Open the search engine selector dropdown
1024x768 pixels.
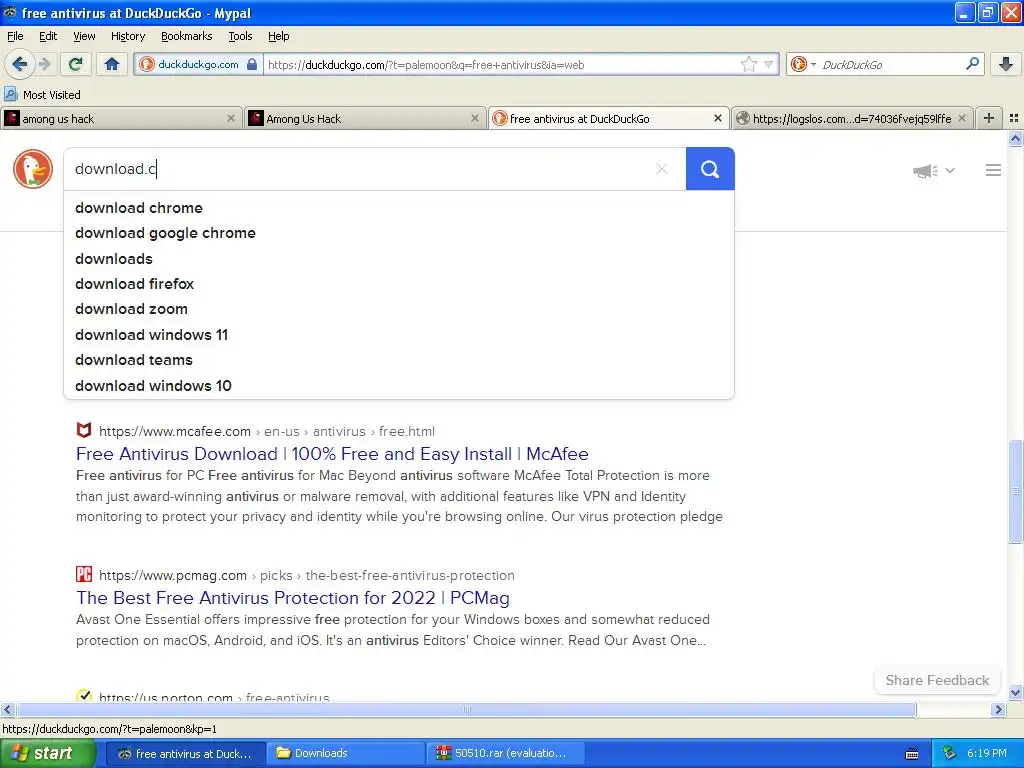803,64
